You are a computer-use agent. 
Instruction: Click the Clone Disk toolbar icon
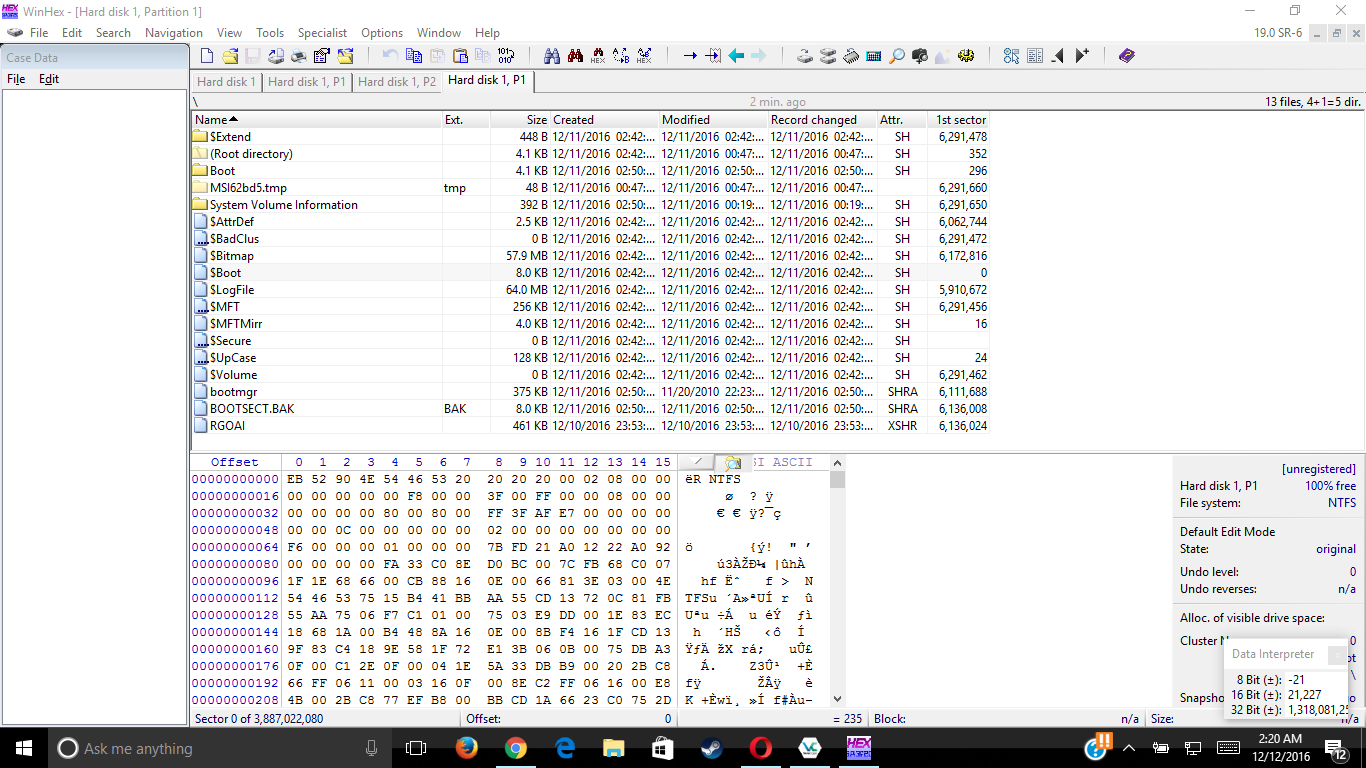[828, 56]
